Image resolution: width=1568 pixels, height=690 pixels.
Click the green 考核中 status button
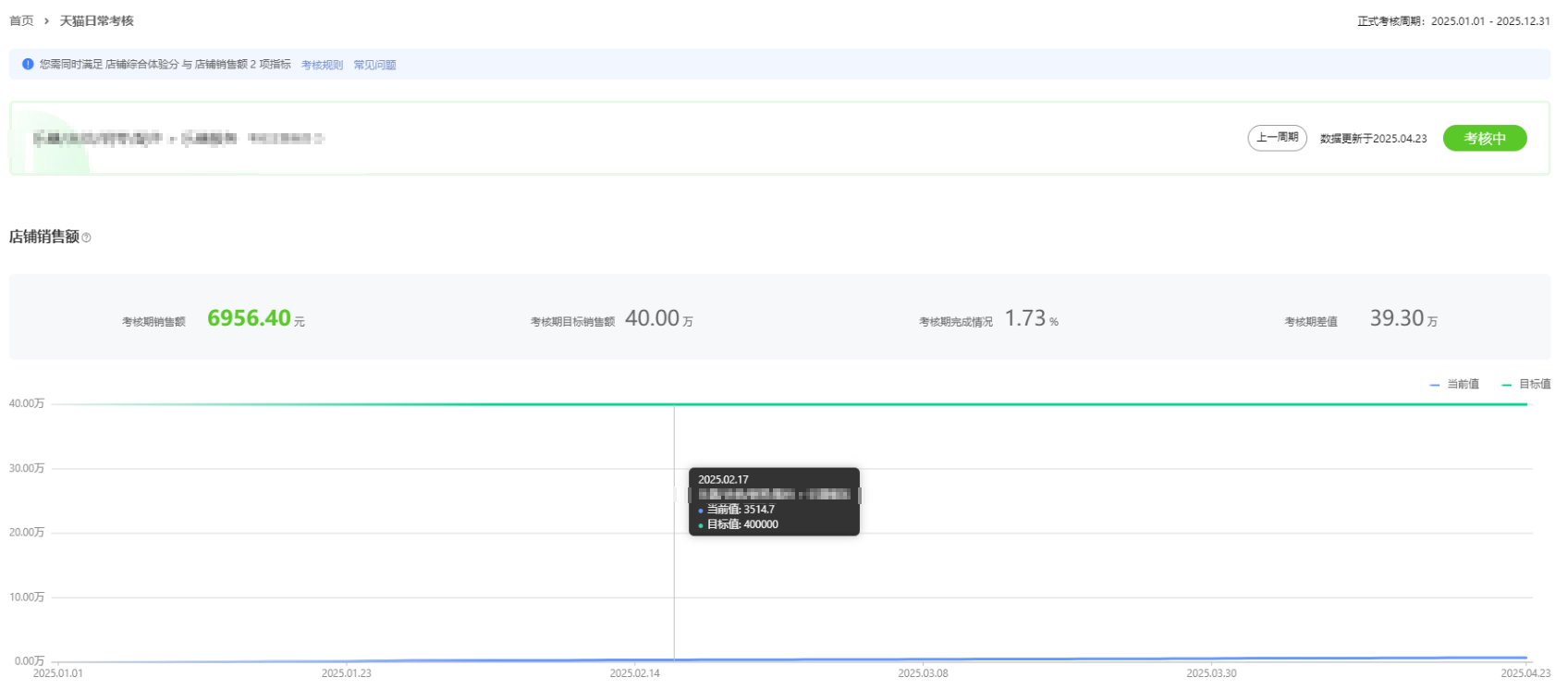1484,139
